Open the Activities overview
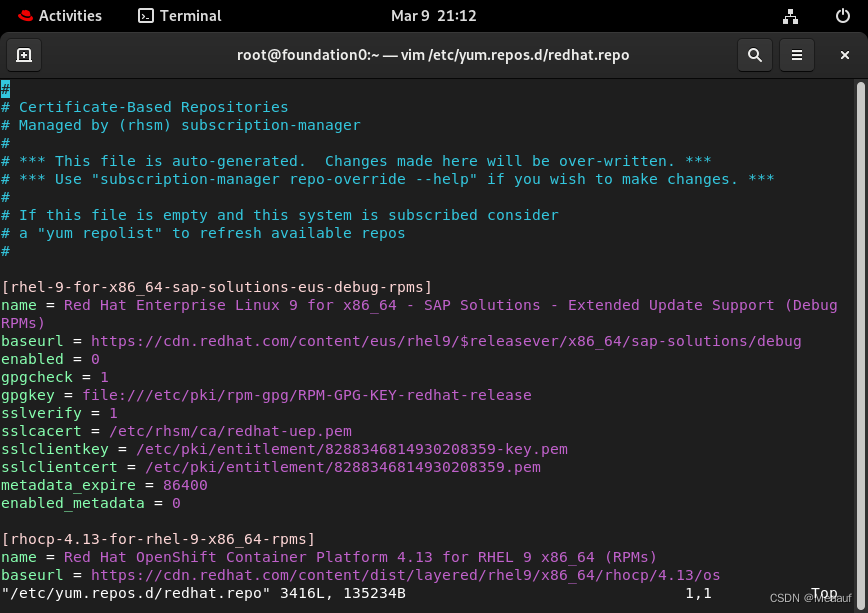 [x=70, y=16]
